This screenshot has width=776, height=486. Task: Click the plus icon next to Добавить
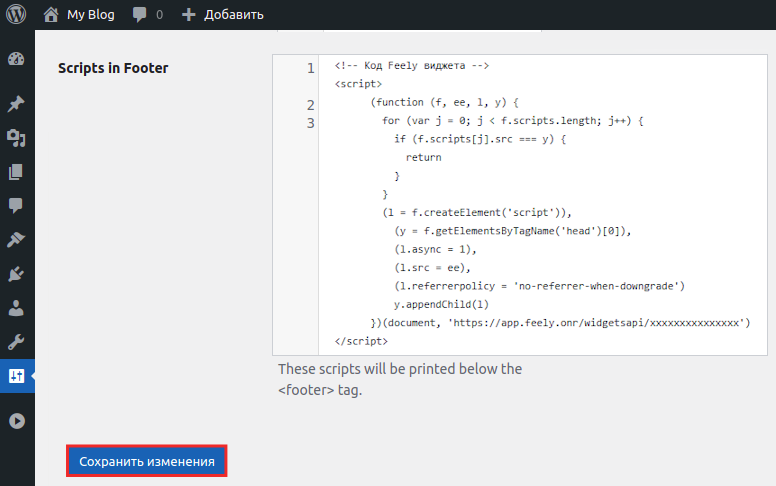tap(189, 15)
